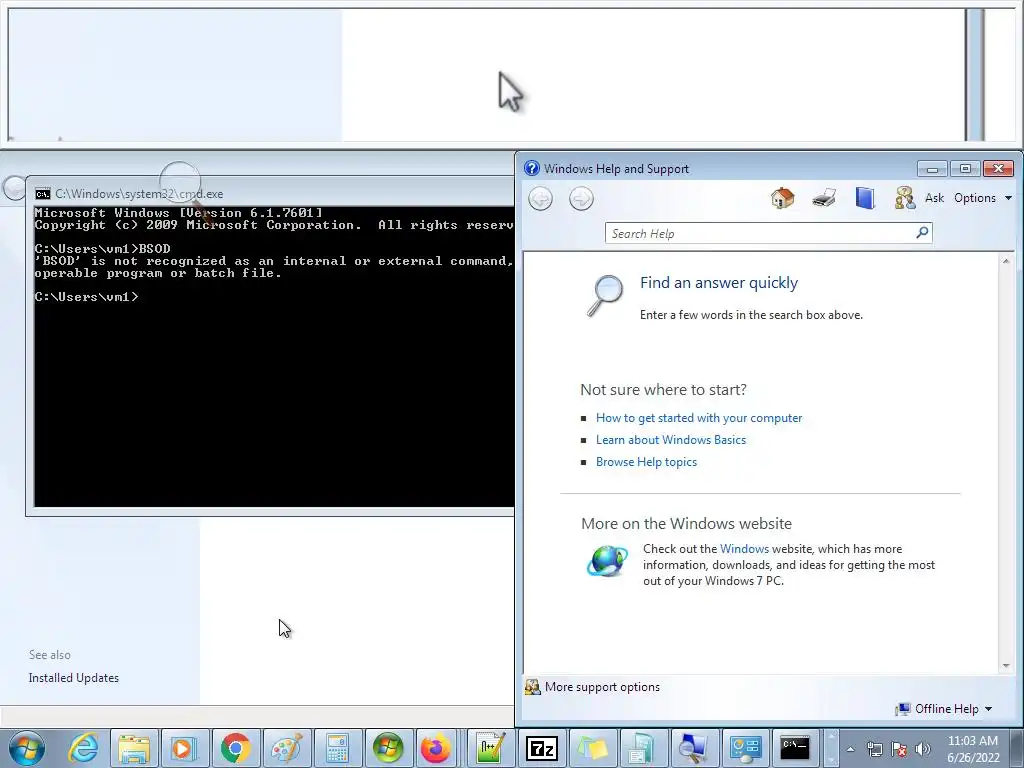Open Paint from the taskbar

coord(287,748)
